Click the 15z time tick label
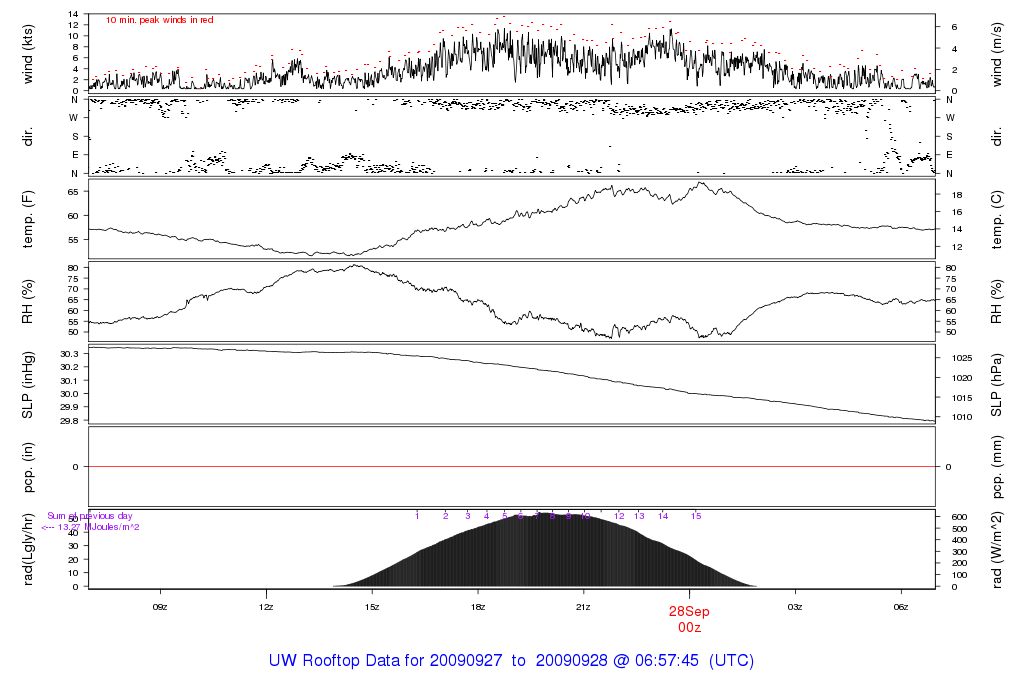Screen dimensions: 1024x700 [372, 607]
